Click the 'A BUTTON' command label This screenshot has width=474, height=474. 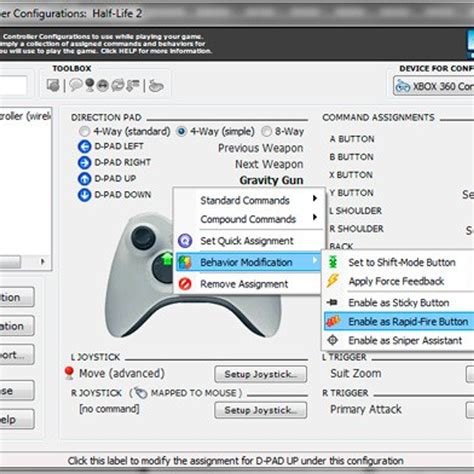click(x=352, y=139)
